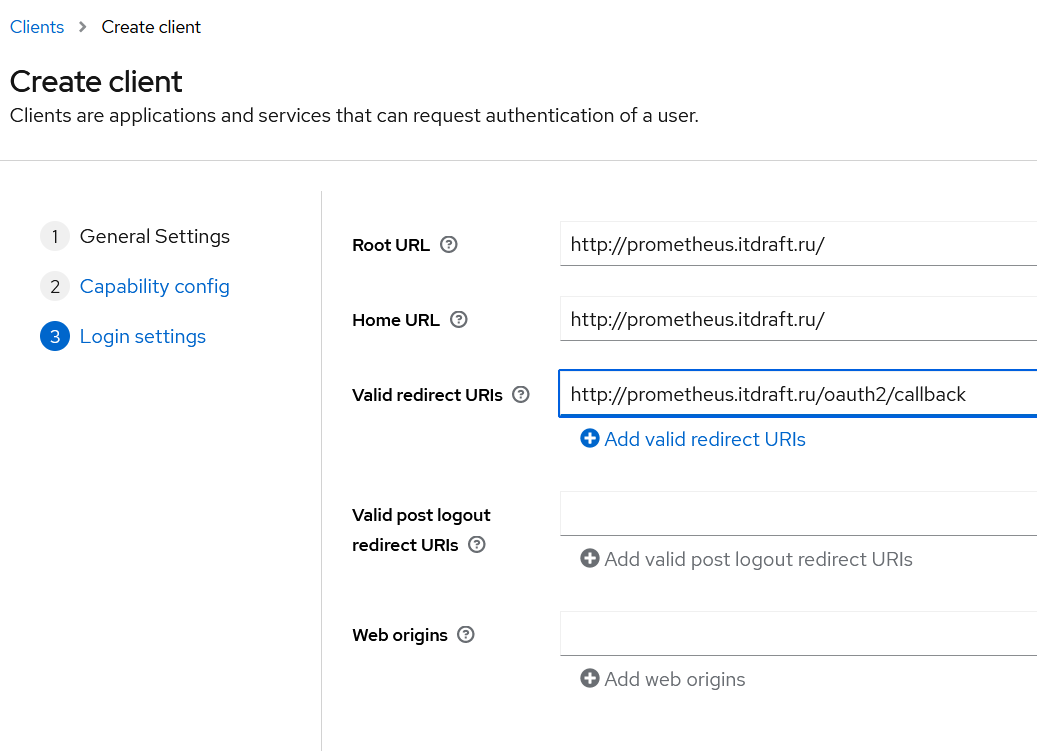Click the Valid redirect URIs input
The width and height of the screenshot is (1037, 751).
pos(798,394)
